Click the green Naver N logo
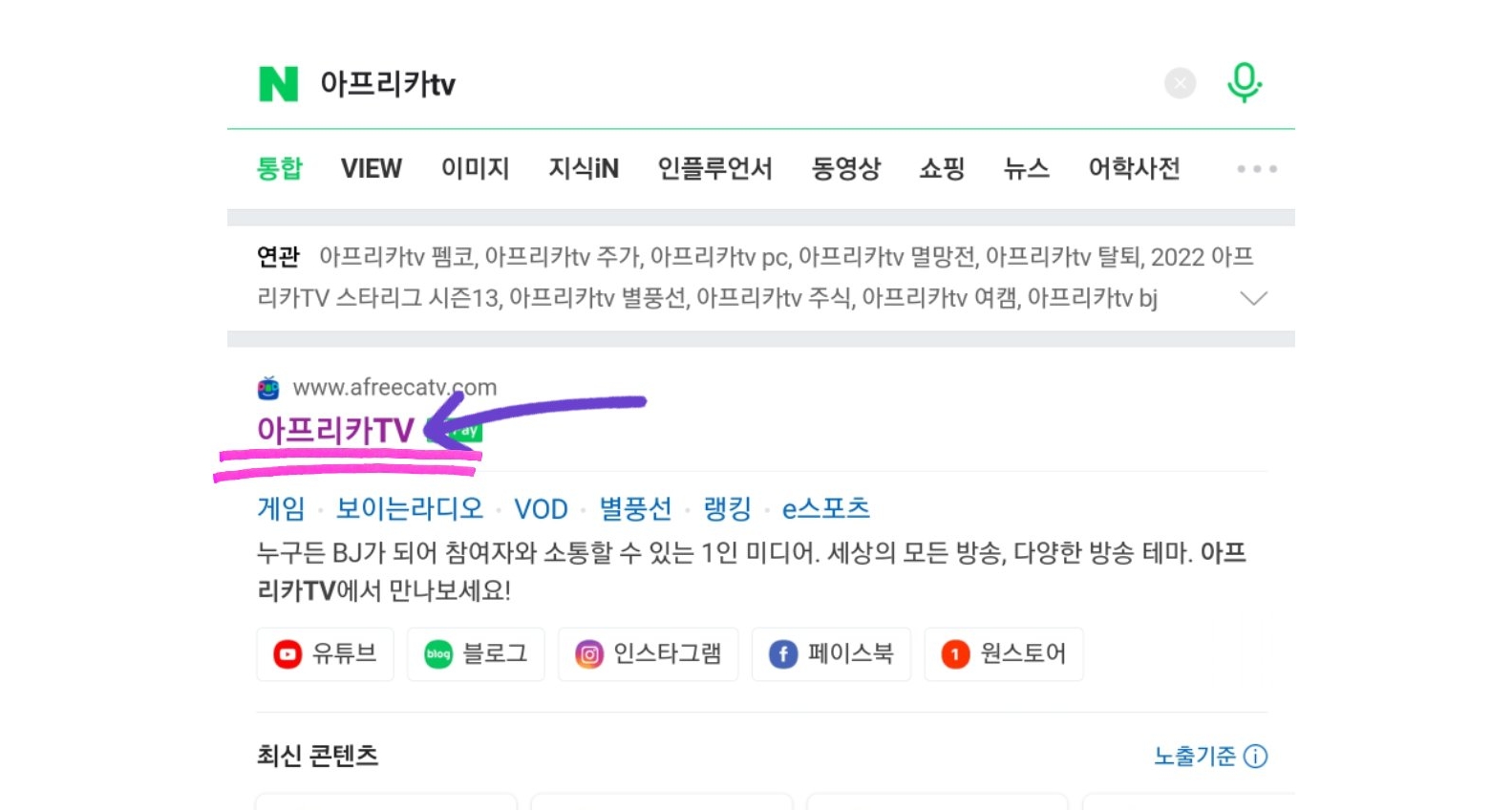The width and height of the screenshot is (1512, 812). click(x=278, y=84)
